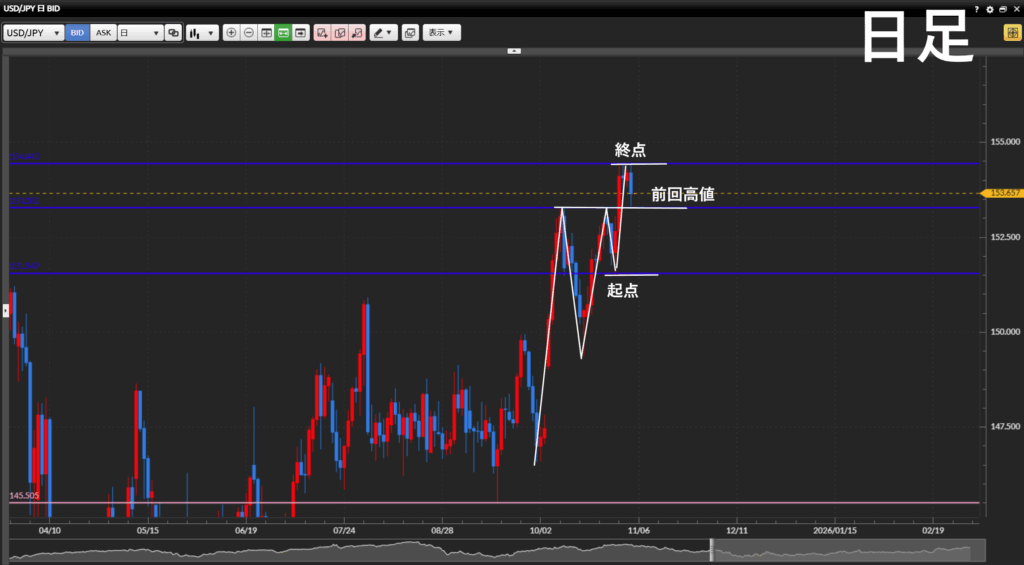Open the settings gear in title bar
Viewport: 1024px width, 565px height.
[x=990, y=8]
